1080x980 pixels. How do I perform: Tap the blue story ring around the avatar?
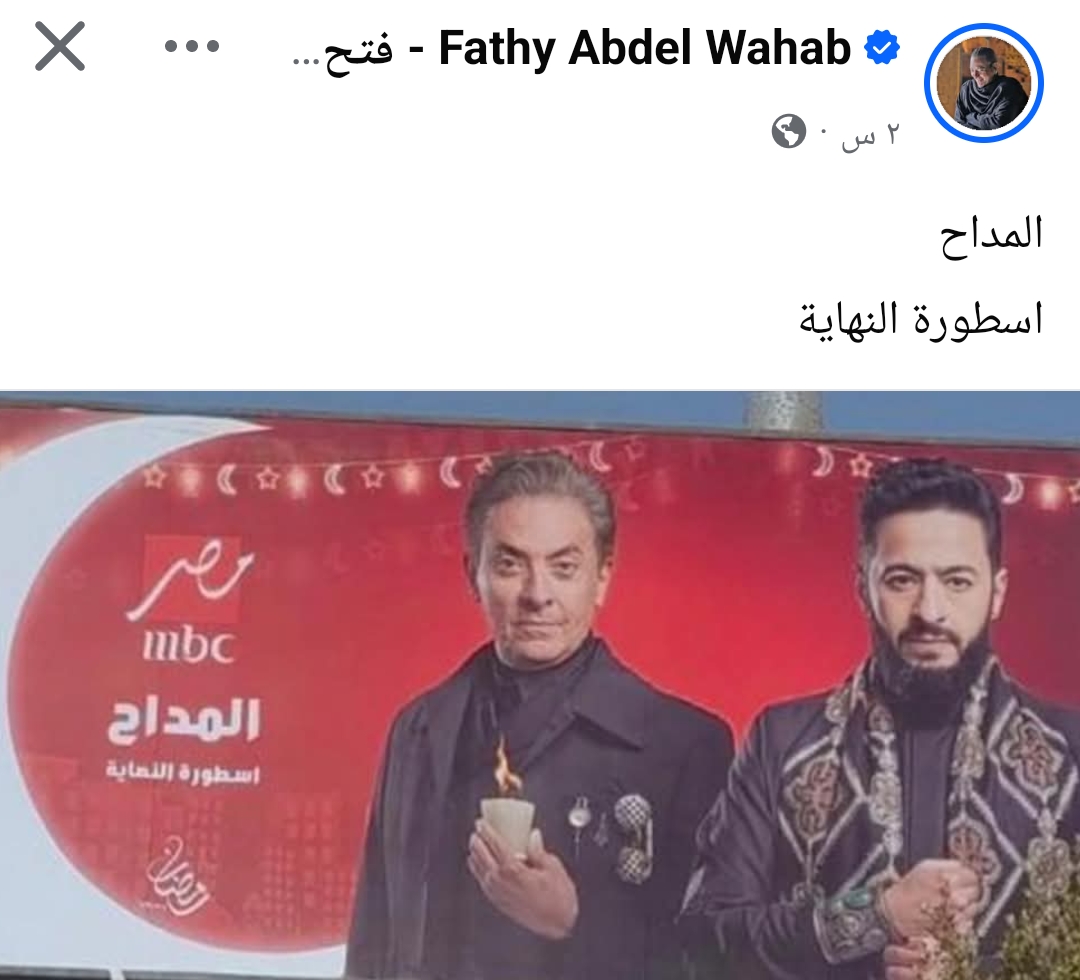984,83
